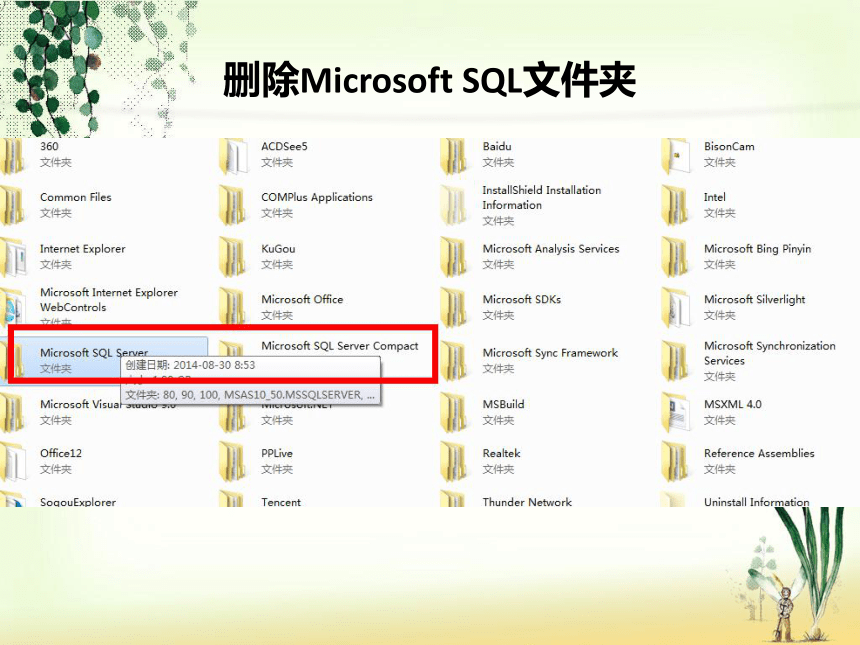Image resolution: width=860 pixels, height=645 pixels.
Task: Click the MSXML 4.0 folder icon
Action: point(676,412)
